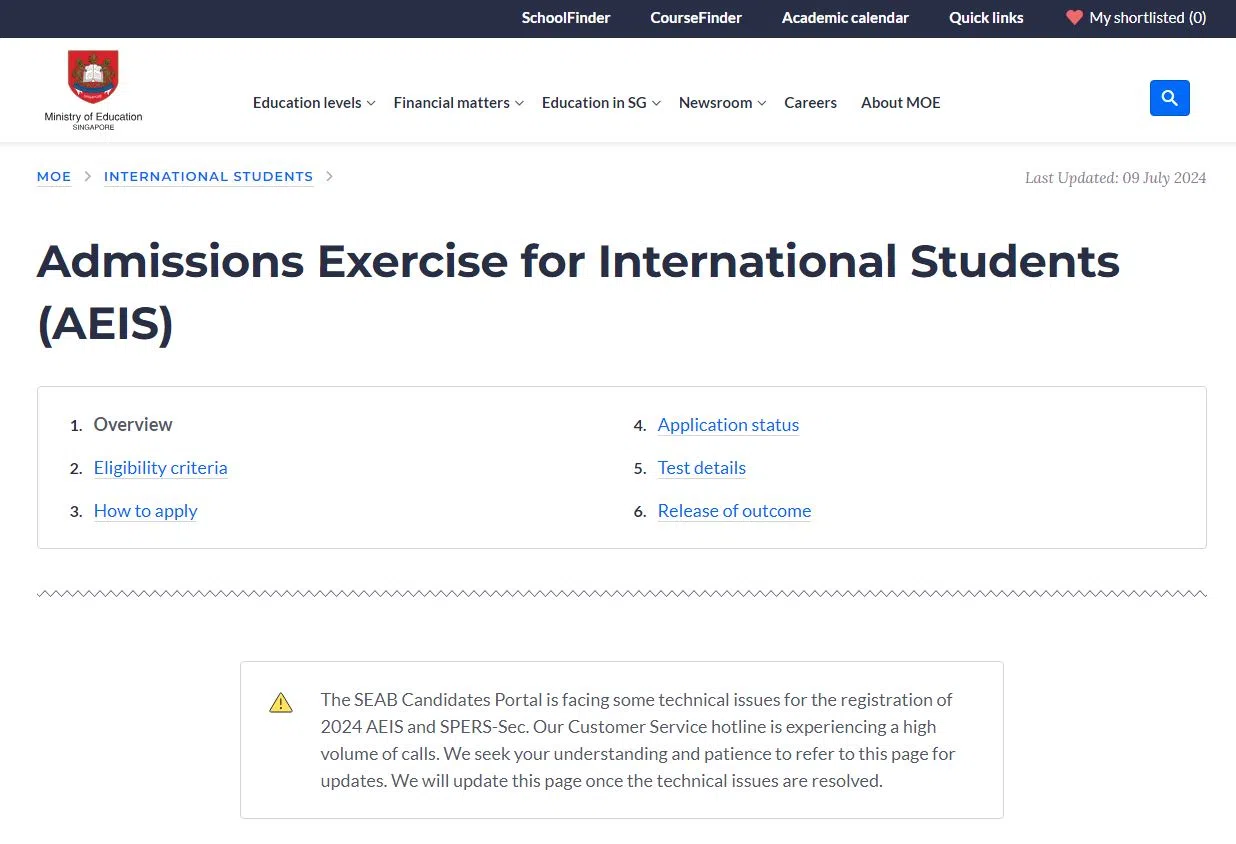The image size is (1236, 844).
Task: Click the blue search magnifier button
Action: (1169, 98)
